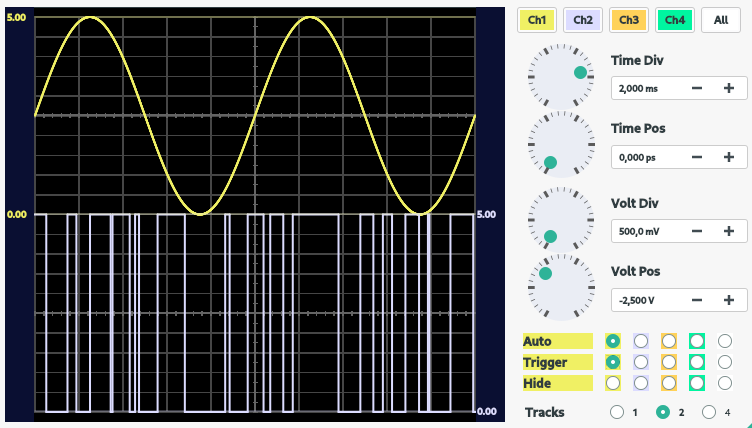Select 4 Tracks radio option
The width and height of the screenshot is (752, 428).
(x=709, y=412)
